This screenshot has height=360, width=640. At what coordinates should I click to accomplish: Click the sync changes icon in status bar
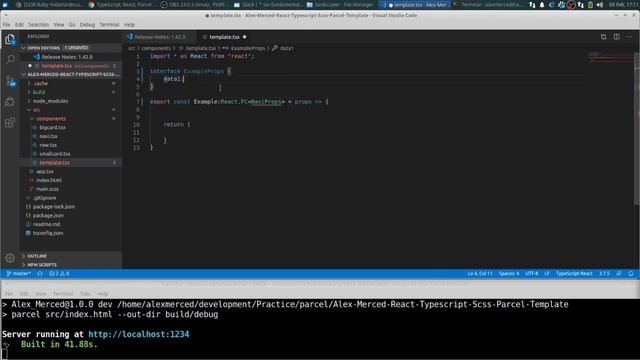point(40,273)
